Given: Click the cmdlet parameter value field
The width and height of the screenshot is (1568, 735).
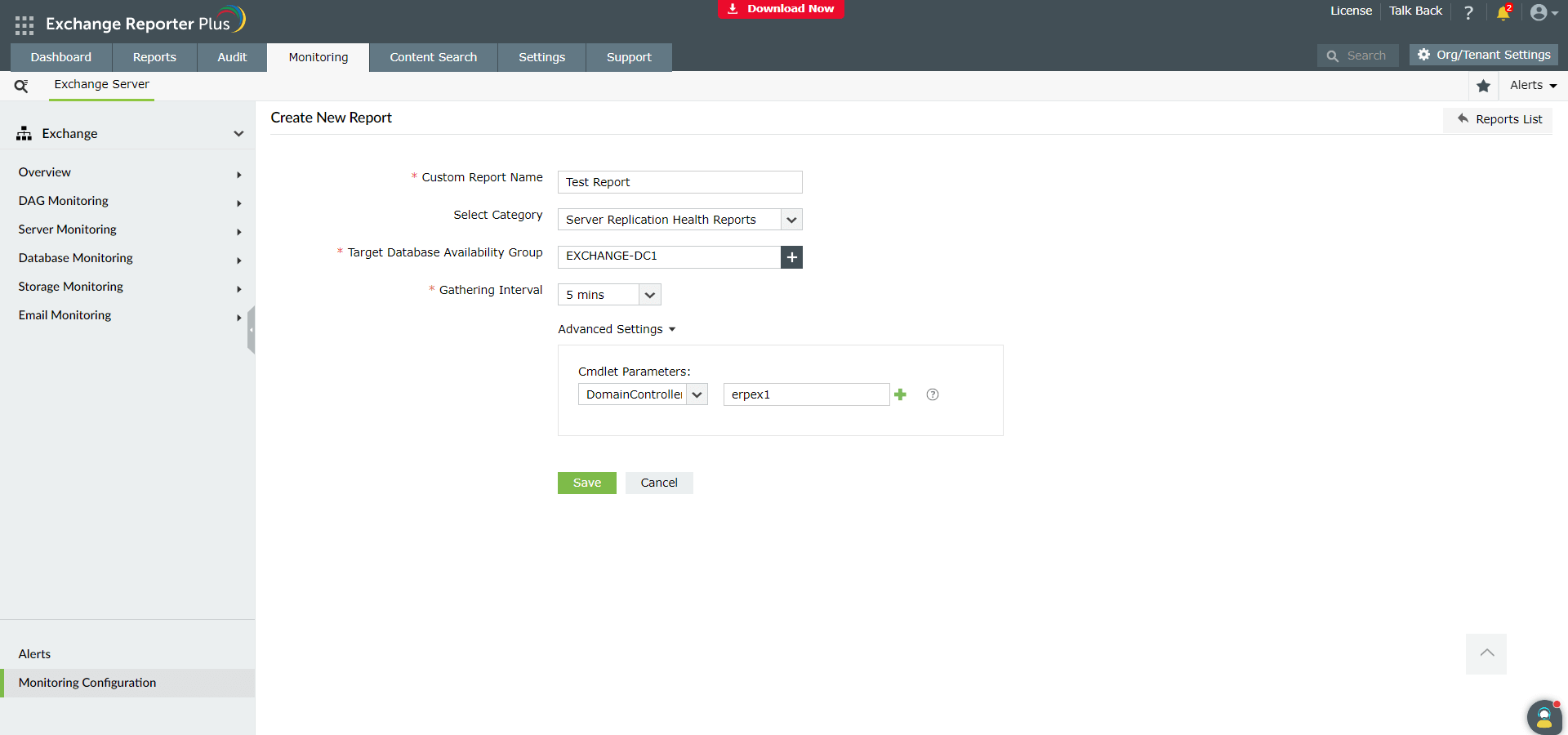Looking at the screenshot, I should click(x=806, y=394).
